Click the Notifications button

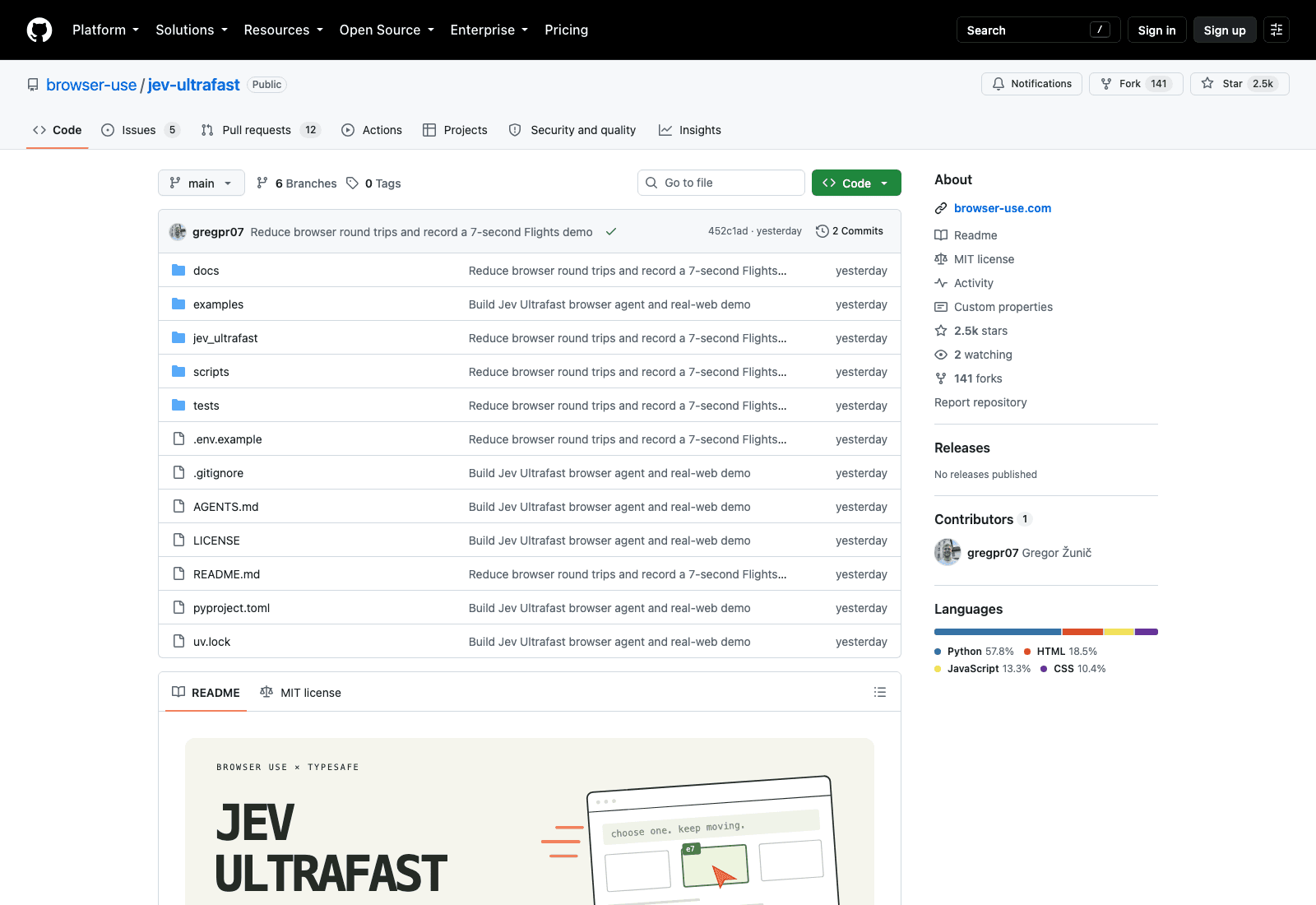coord(1031,84)
